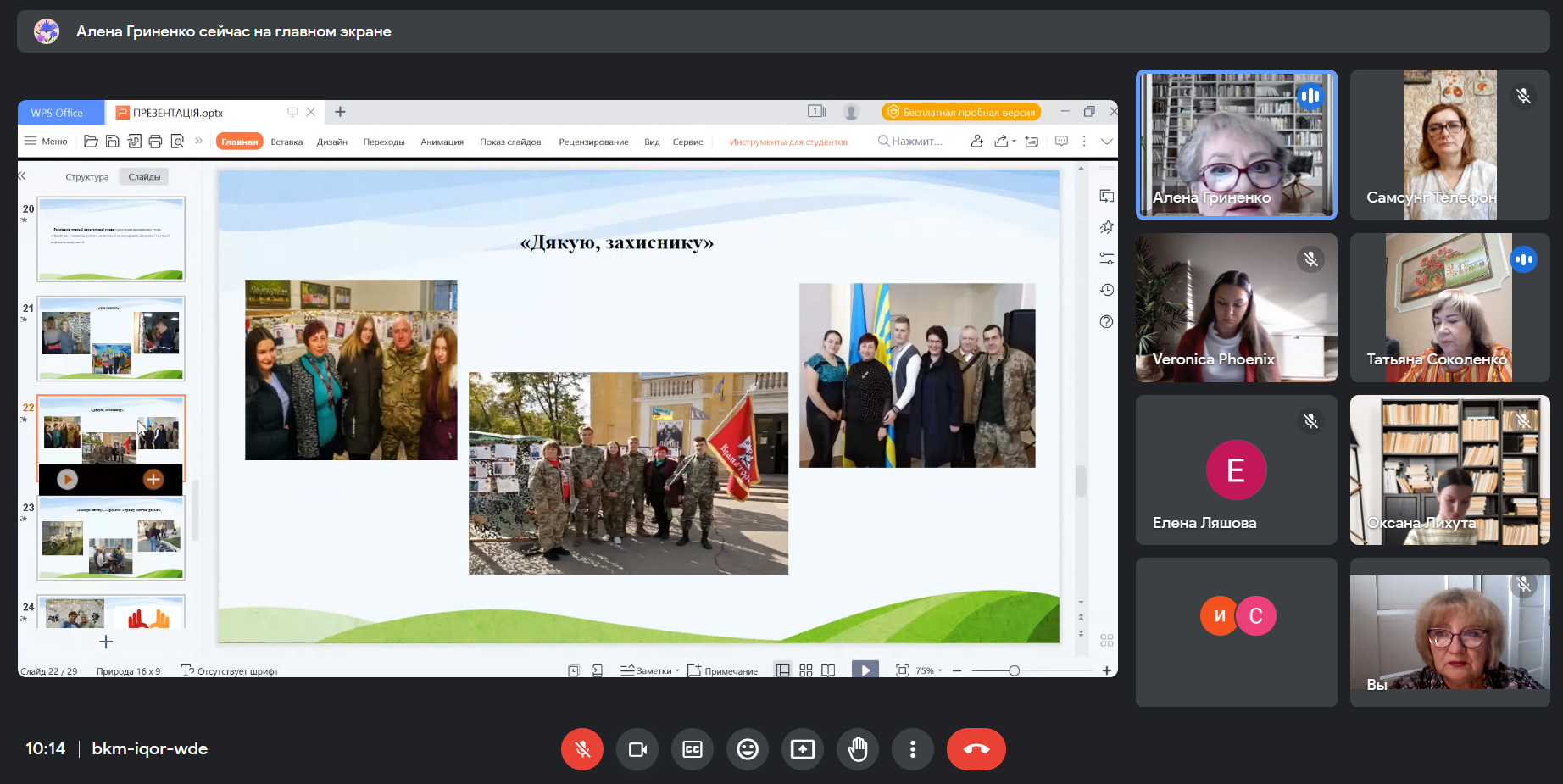Click the Бесплатная пробная версия button

[961, 112]
